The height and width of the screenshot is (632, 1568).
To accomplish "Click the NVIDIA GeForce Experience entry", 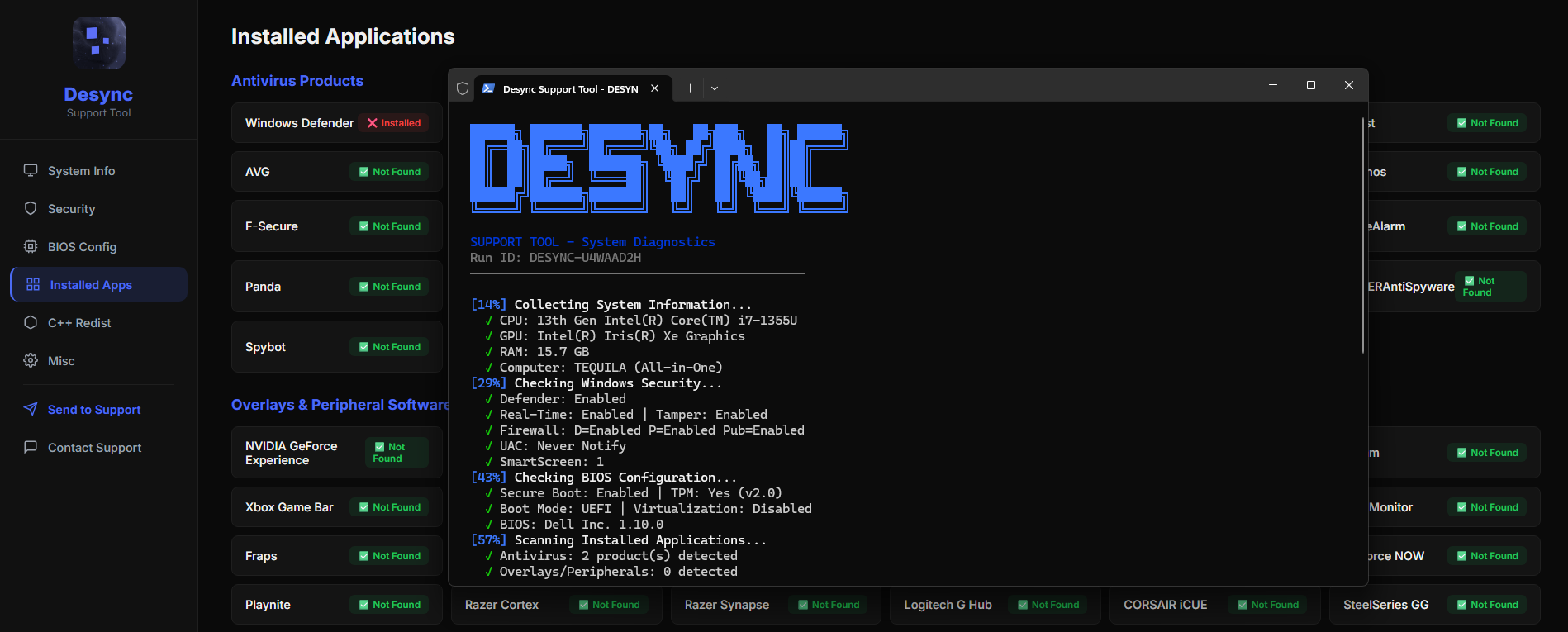I will 337,453.
